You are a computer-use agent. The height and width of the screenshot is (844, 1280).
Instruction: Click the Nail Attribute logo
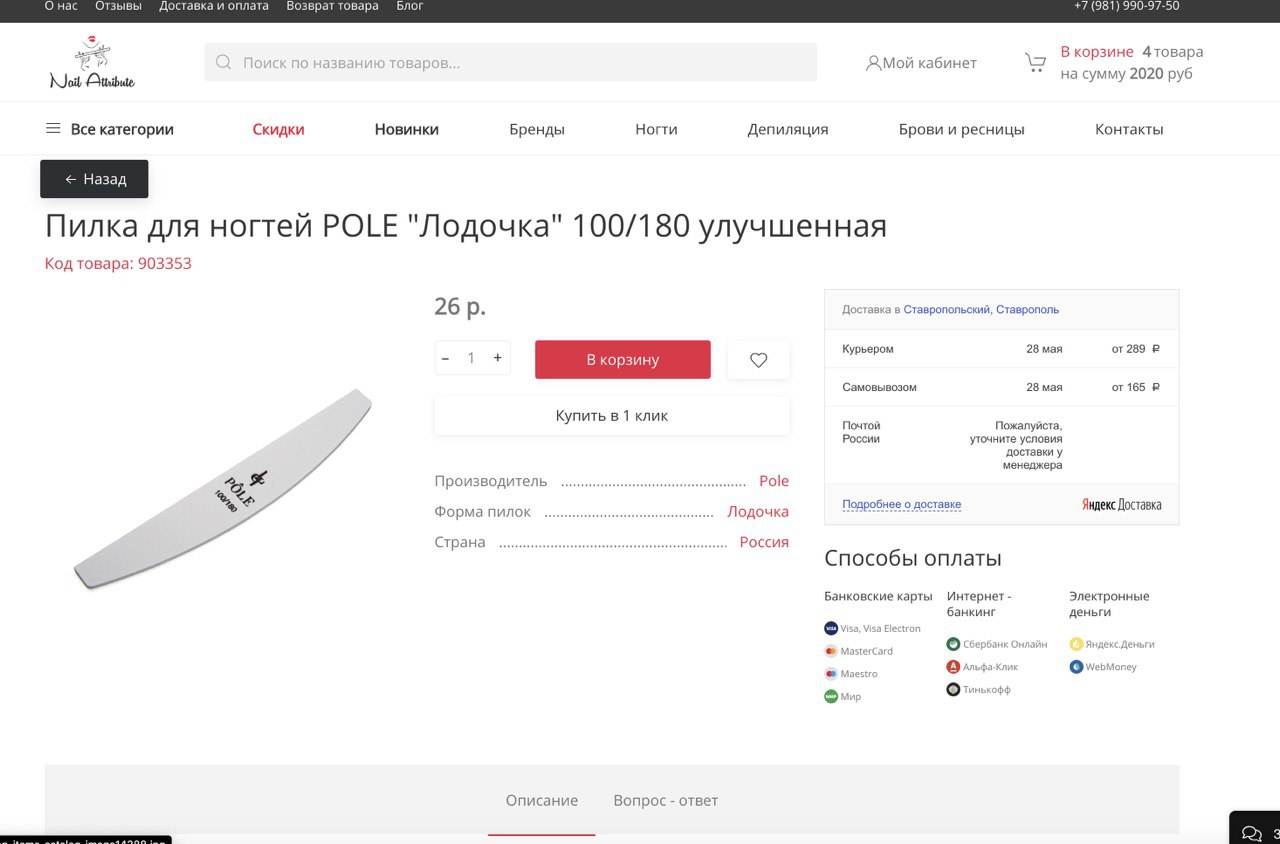92,62
